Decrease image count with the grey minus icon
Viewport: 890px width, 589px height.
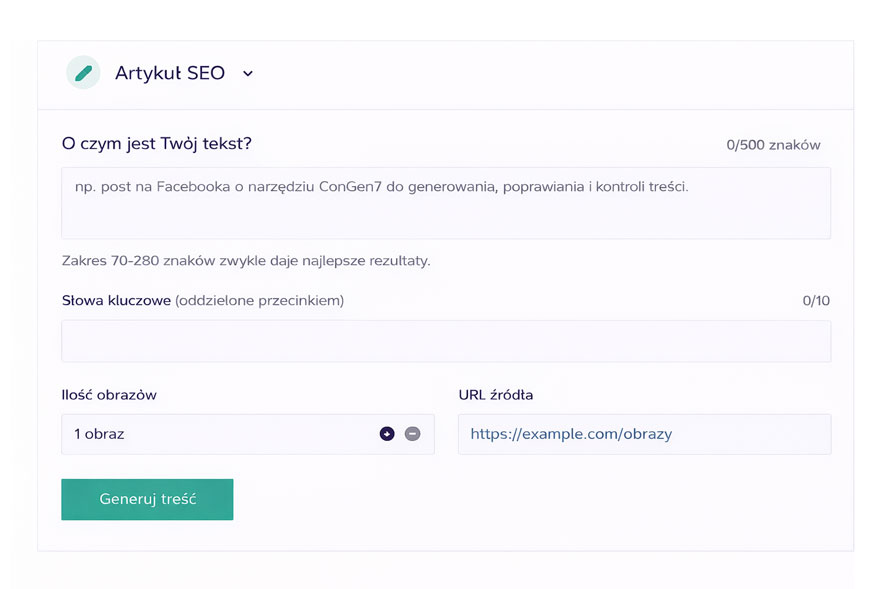click(412, 434)
